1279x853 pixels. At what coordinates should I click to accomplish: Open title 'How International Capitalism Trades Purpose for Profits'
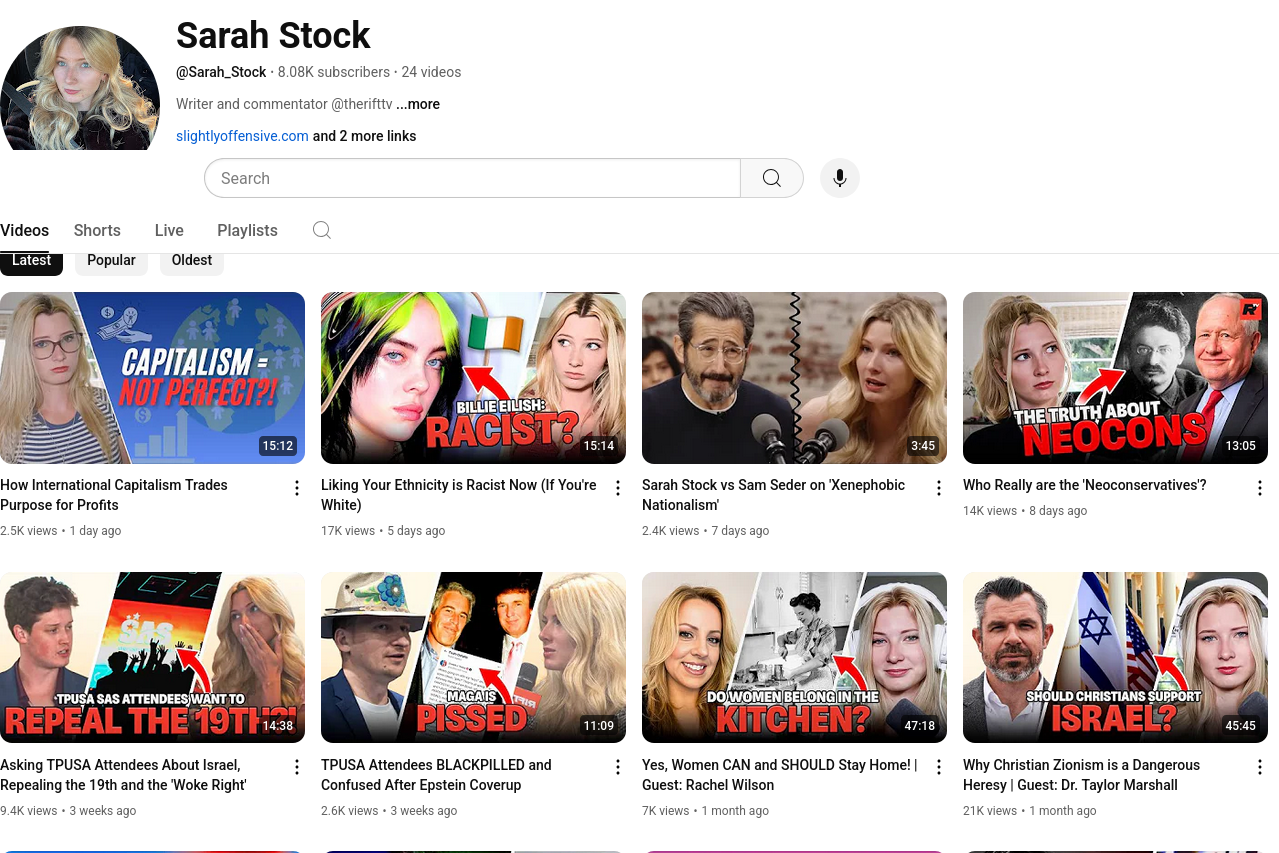point(114,495)
